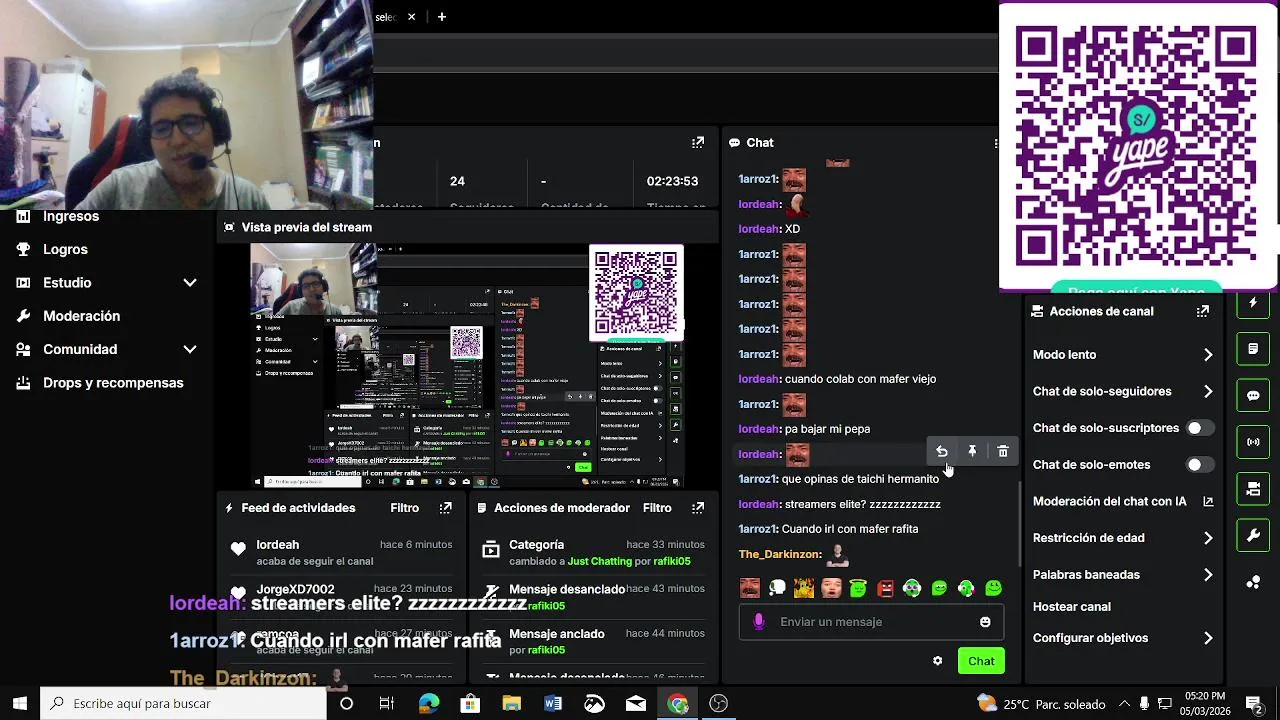The height and width of the screenshot is (720, 1280).
Task: Expand the Estudio sidebar section
Action: (189, 283)
